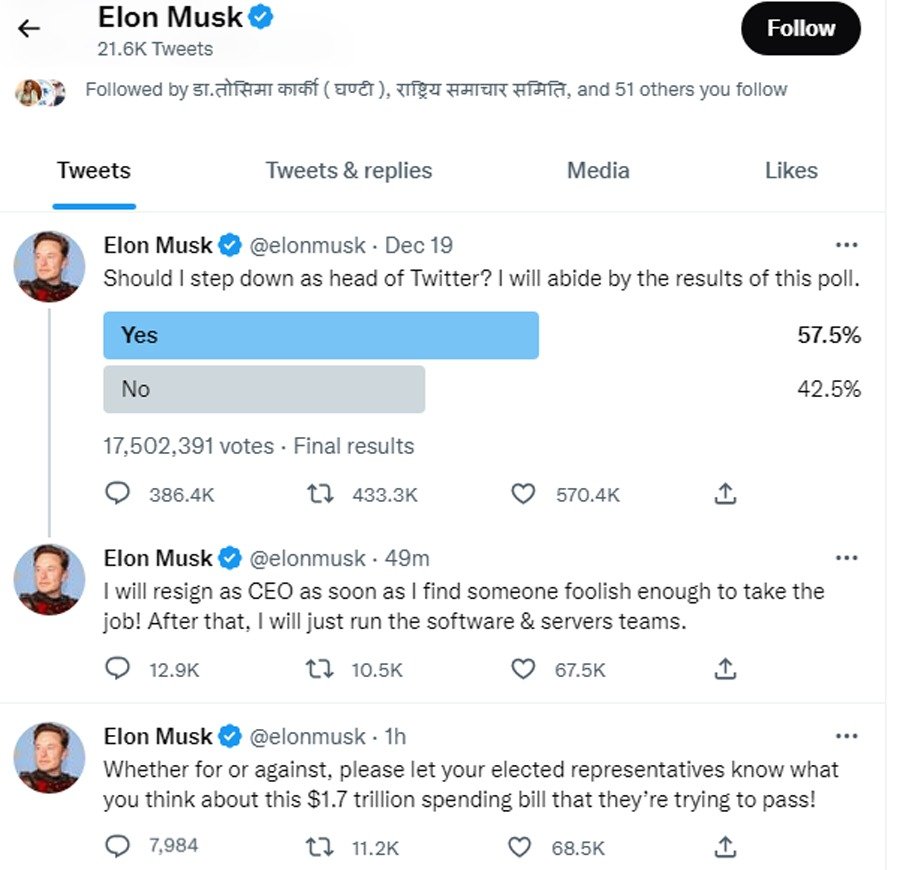Like the $1.7 trillion spending bill tweet
Image resolution: width=900 pixels, height=870 pixels.
coord(521,847)
